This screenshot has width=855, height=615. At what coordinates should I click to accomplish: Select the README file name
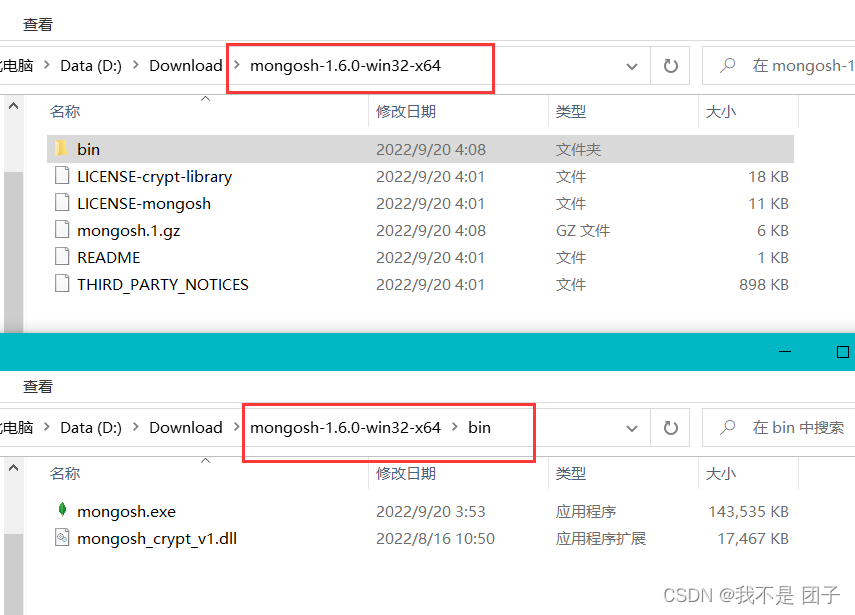coord(109,257)
